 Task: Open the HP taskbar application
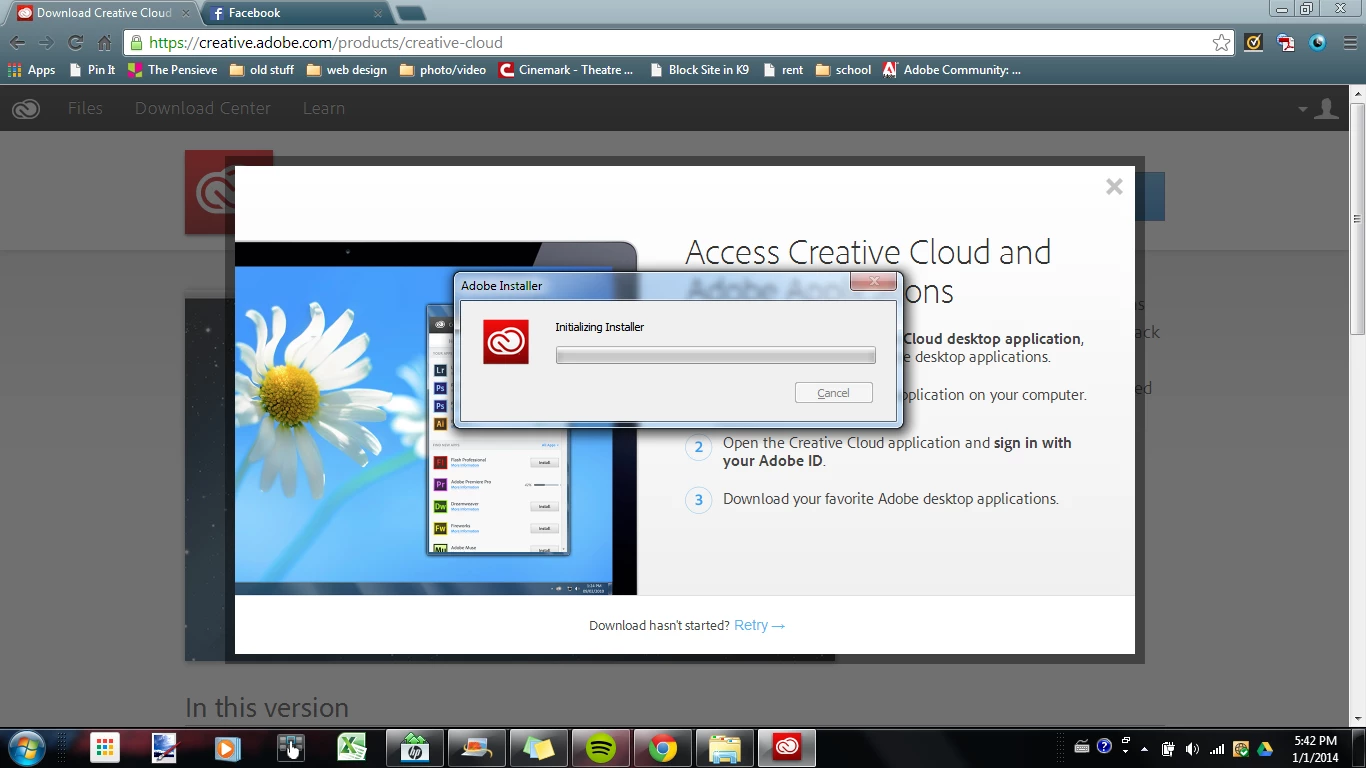414,748
